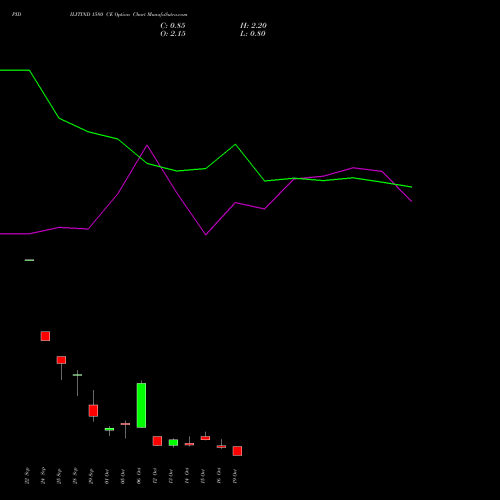500x500 pixels.
Task: Select the 22 Sep date label
Action: 27,476
